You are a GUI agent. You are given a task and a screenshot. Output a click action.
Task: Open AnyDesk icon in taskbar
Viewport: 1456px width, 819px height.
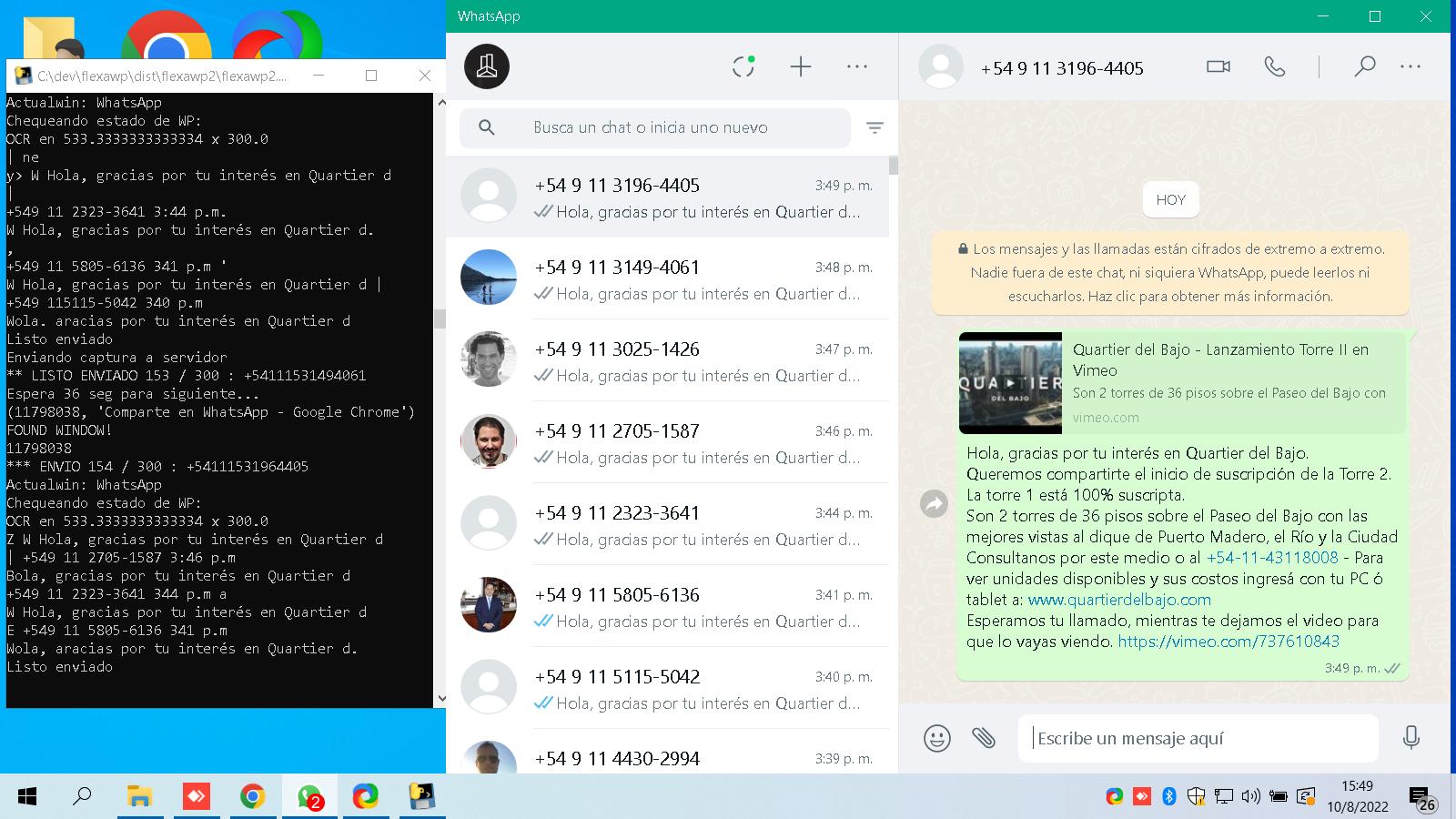tap(196, 797)
